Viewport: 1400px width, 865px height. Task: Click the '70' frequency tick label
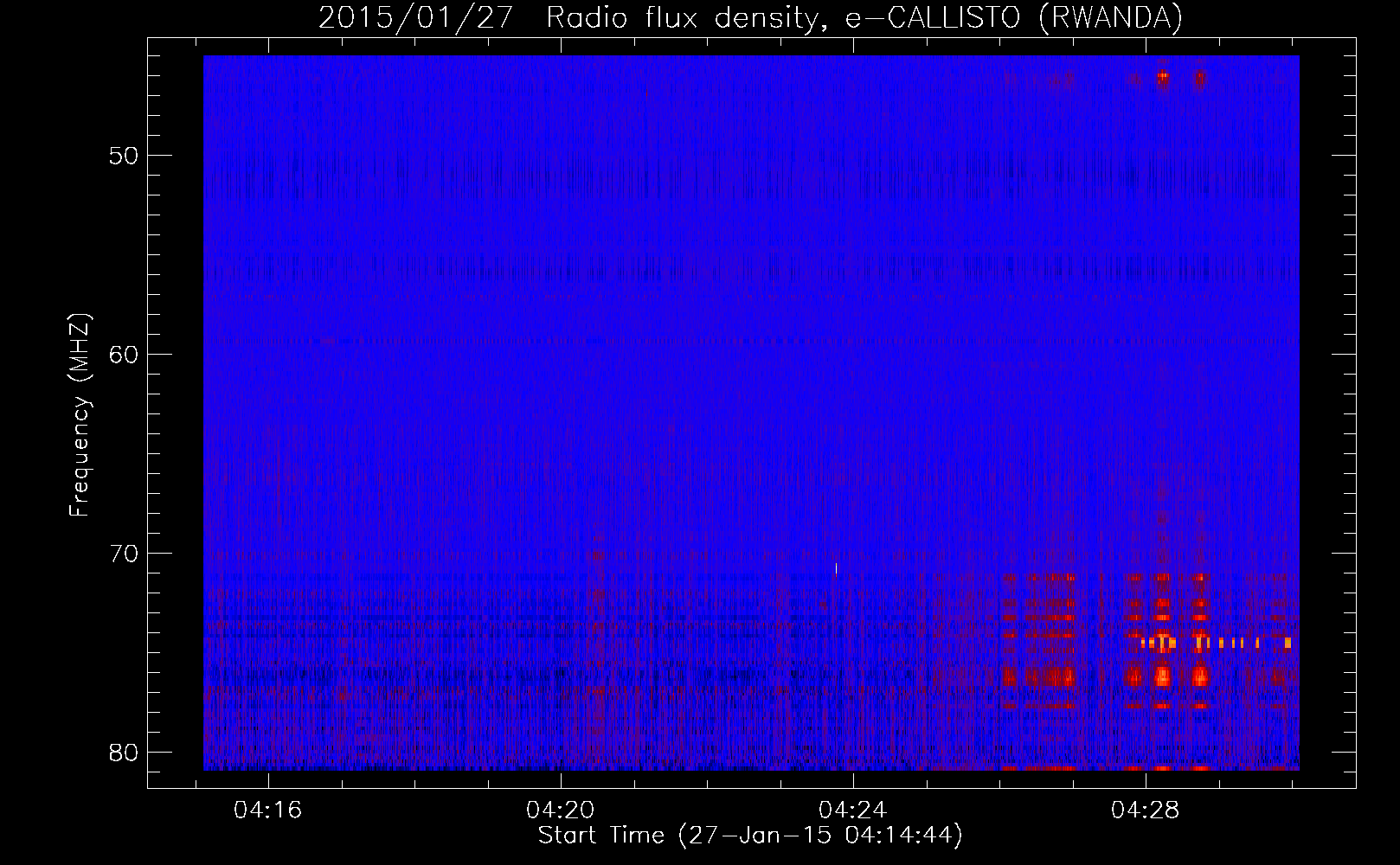(x=124, y=554)
